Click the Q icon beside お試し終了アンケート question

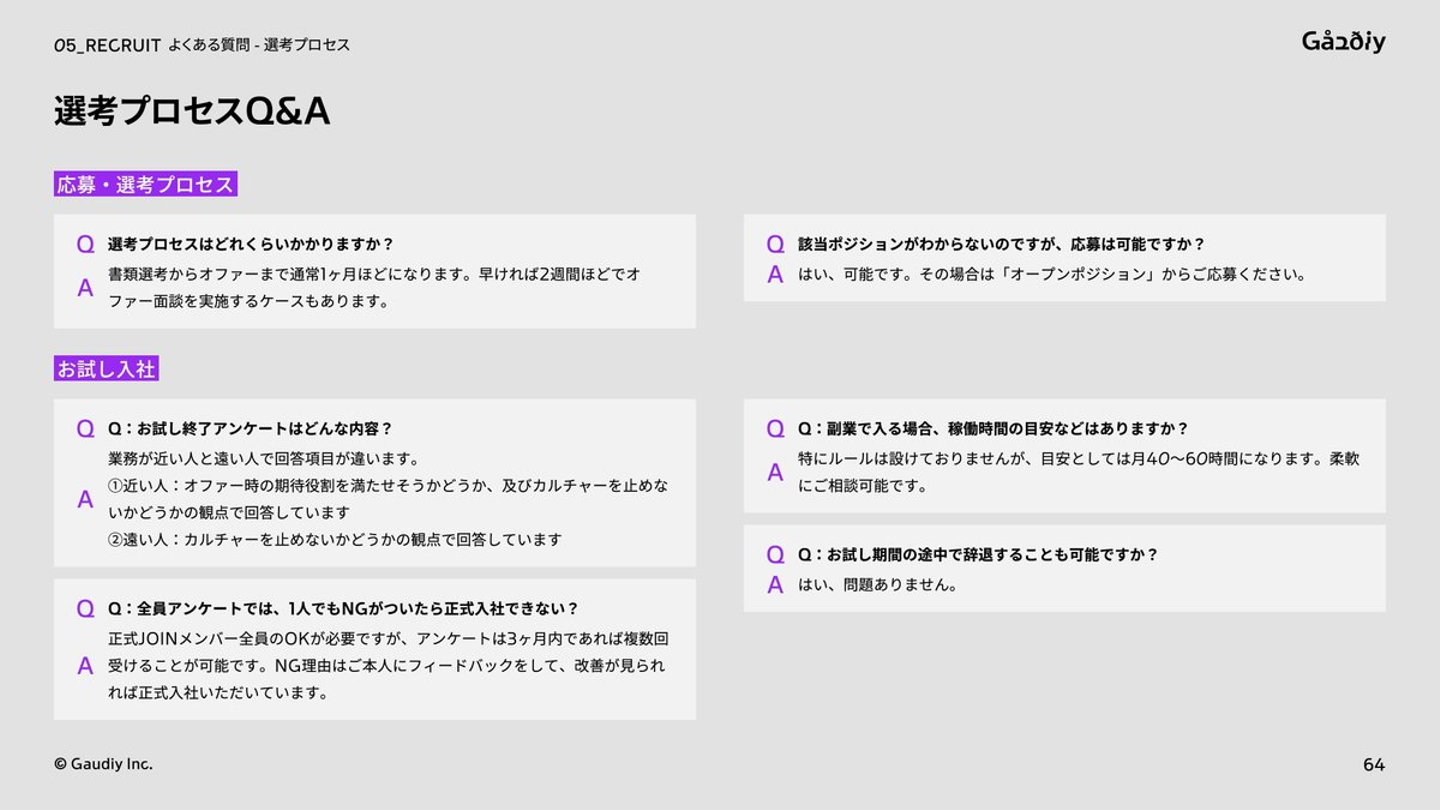click(x=86, y=429)
